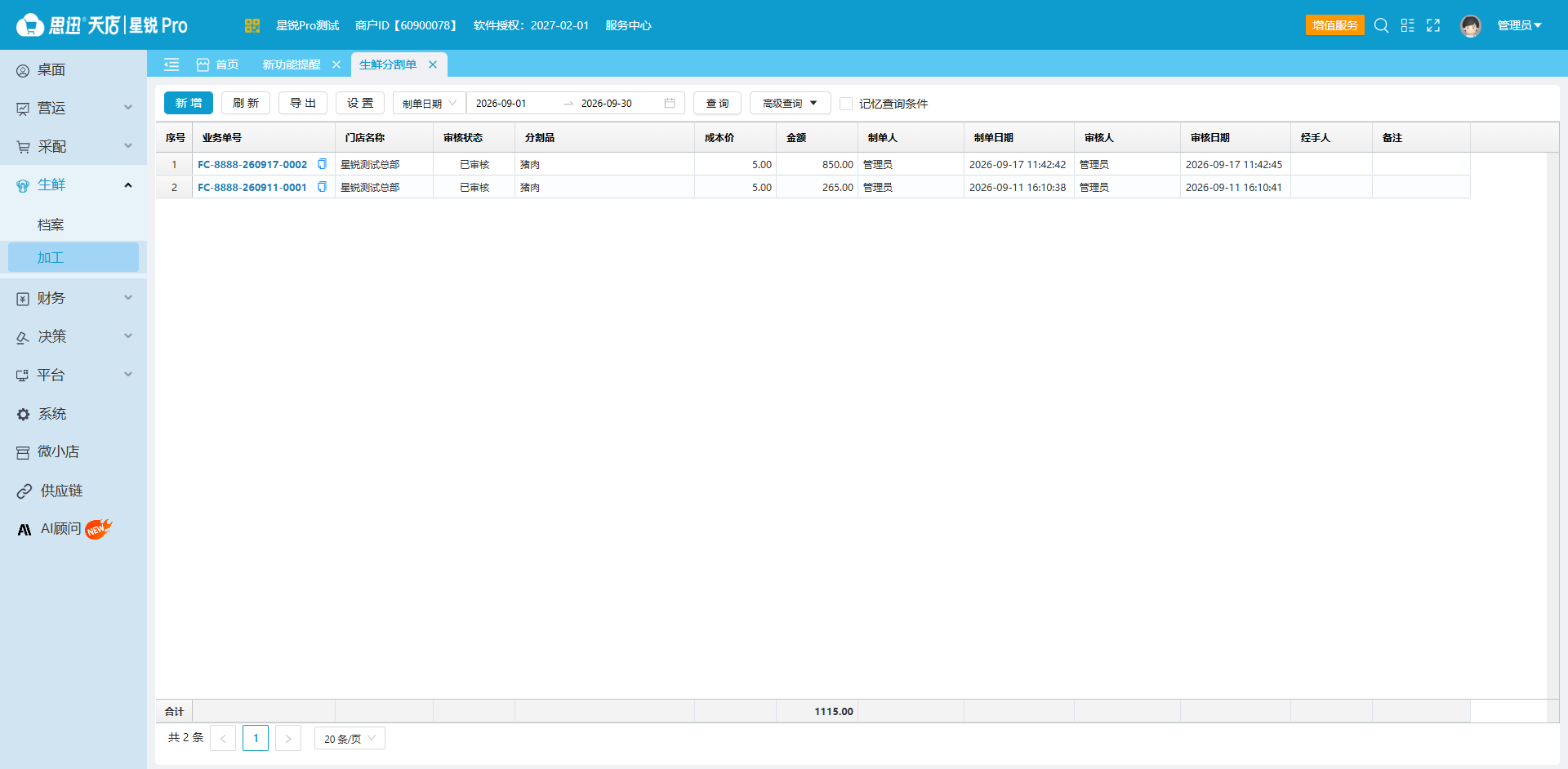1568x769 pixels.
Task: Copy order number FC-8888-260911-0001 using the copy icon
Action: coord(322,187)
